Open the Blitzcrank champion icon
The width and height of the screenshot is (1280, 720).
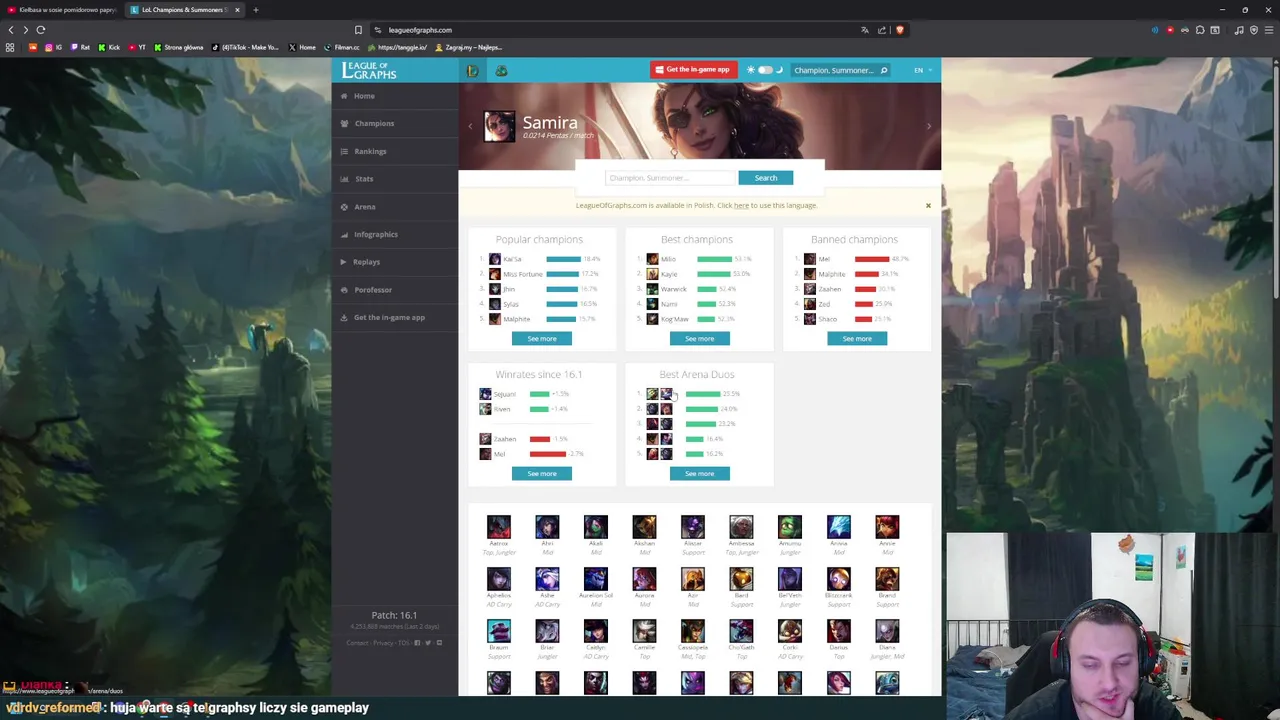pos(839,579)
